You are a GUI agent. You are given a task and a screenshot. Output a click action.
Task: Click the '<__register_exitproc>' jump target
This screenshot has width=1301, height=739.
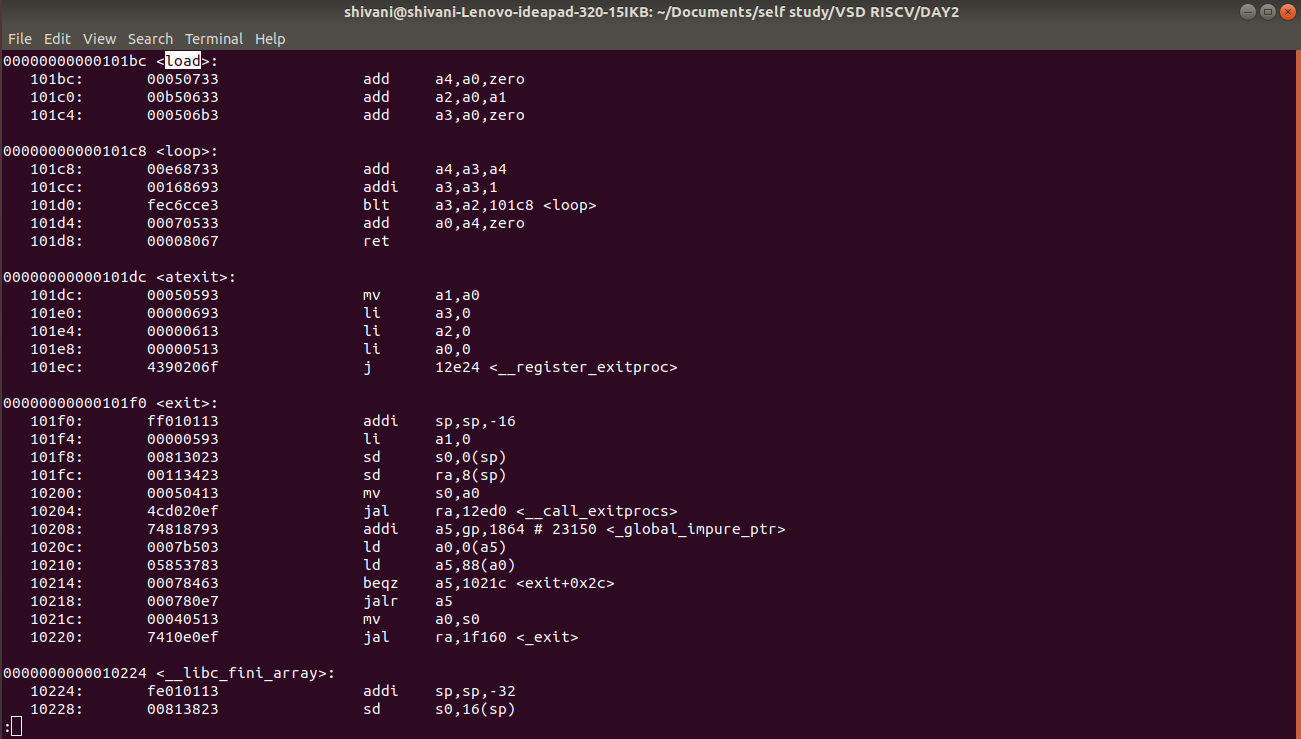(583, 367)
